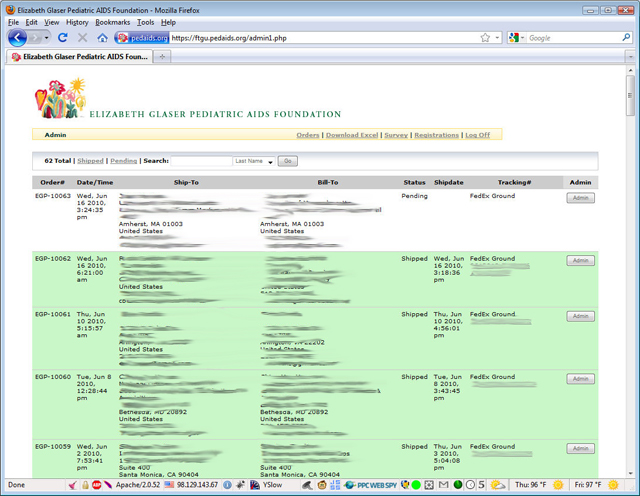Open PPC Web Spy in status bar
The height and width of the screenshot is (496, 640).
click(370, 485)
